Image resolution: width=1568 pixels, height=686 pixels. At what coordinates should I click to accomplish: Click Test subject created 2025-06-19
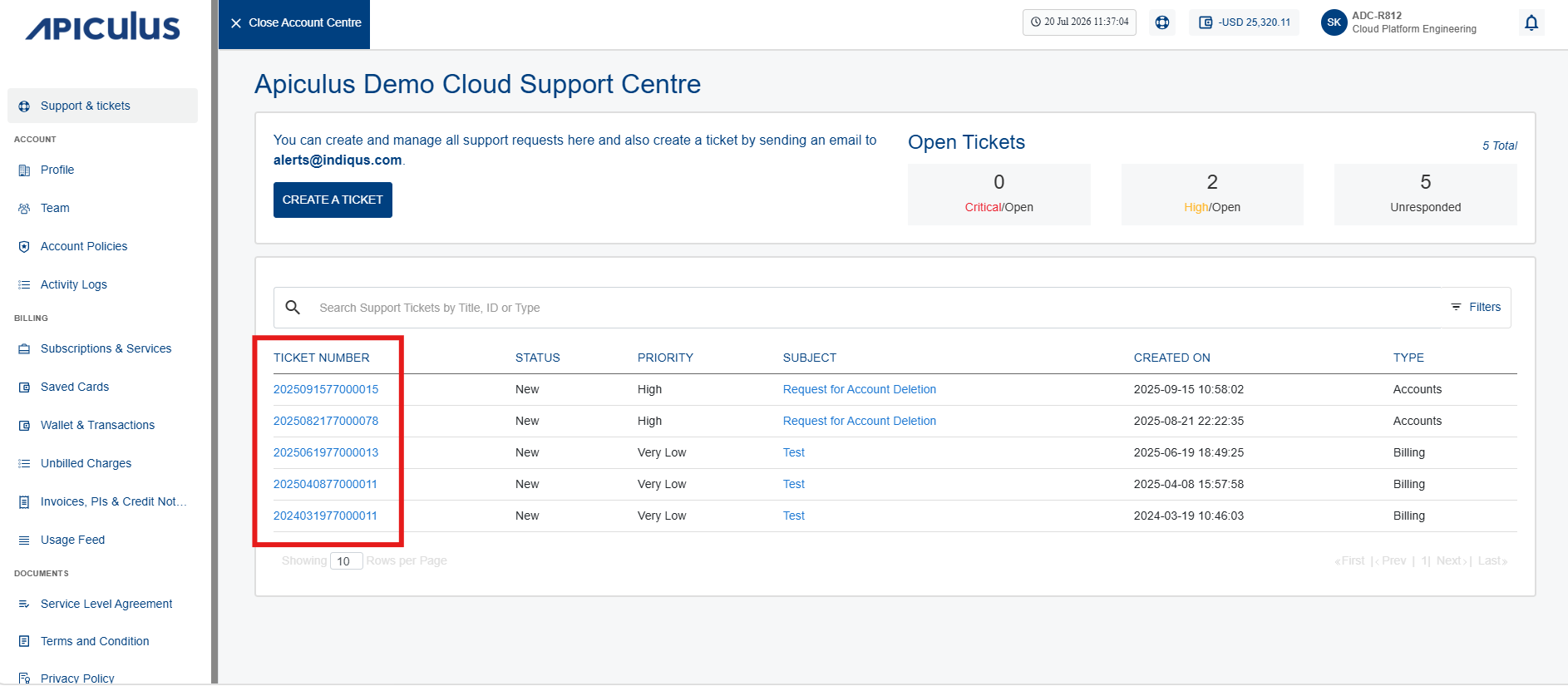pos(794,453)
